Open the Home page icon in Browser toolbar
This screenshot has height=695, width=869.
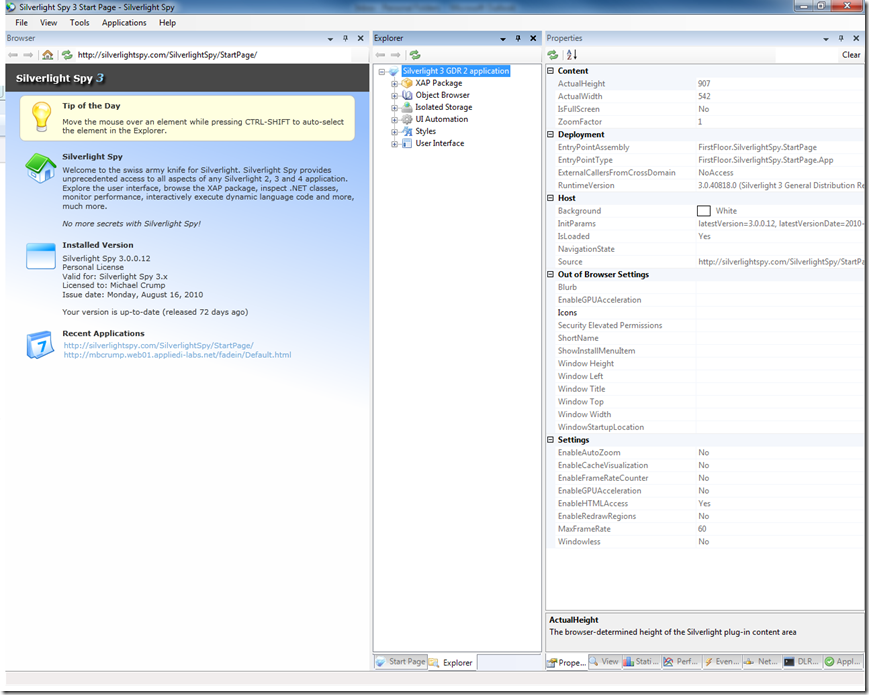(x=48, y=55)
